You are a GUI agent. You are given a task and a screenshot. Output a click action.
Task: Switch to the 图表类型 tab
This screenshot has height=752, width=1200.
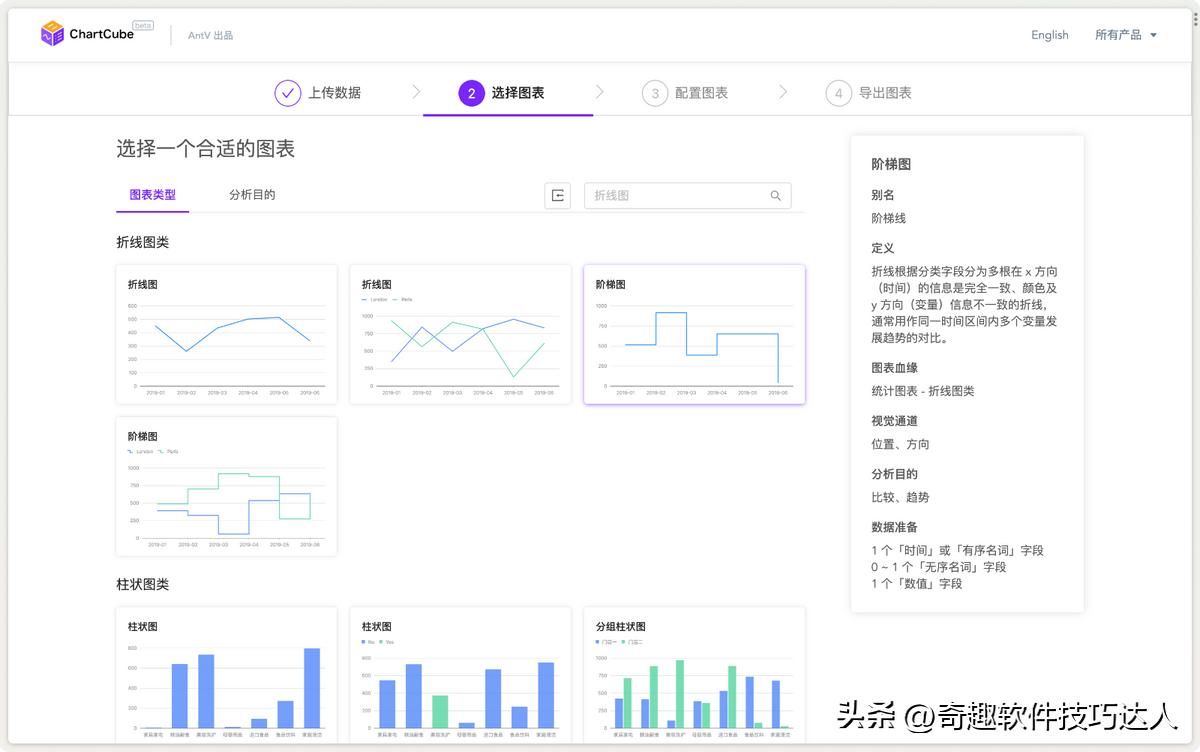152,195
